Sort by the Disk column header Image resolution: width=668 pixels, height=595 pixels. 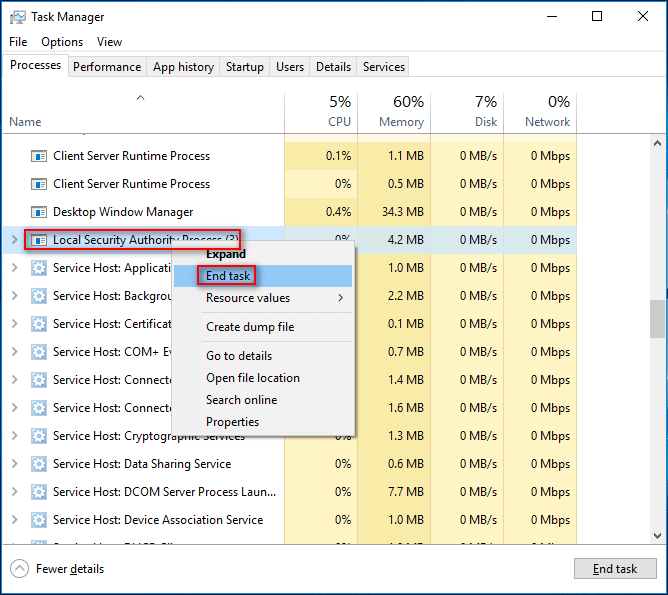467,113
